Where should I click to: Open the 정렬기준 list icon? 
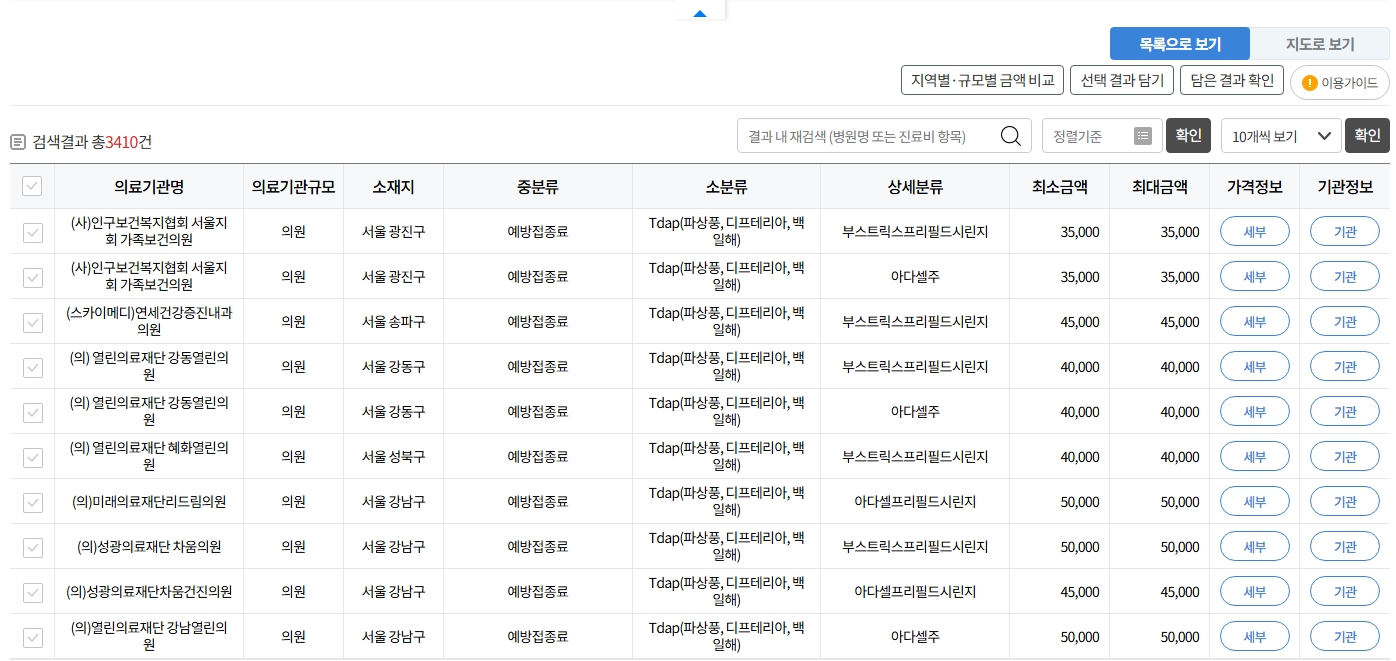tap(1143, 135)
